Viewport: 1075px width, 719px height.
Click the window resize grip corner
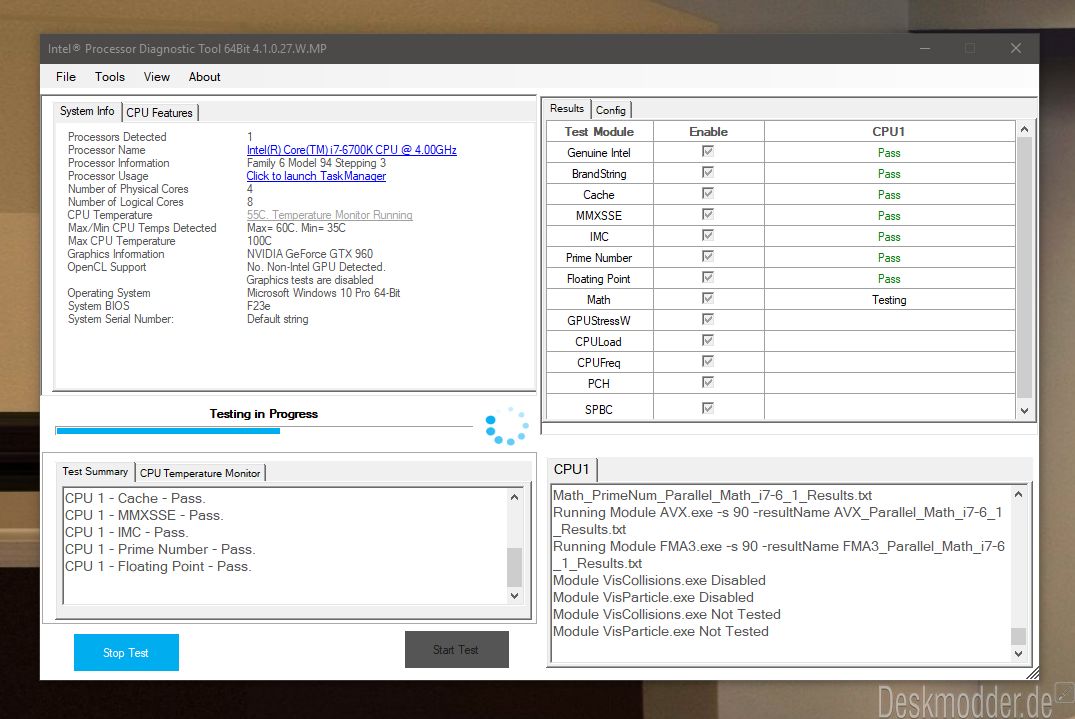[1032, 674]
